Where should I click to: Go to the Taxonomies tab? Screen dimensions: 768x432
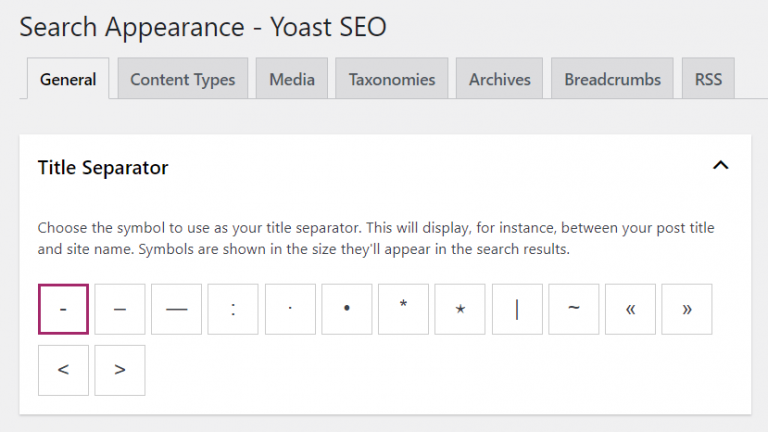tap(392, 79)
